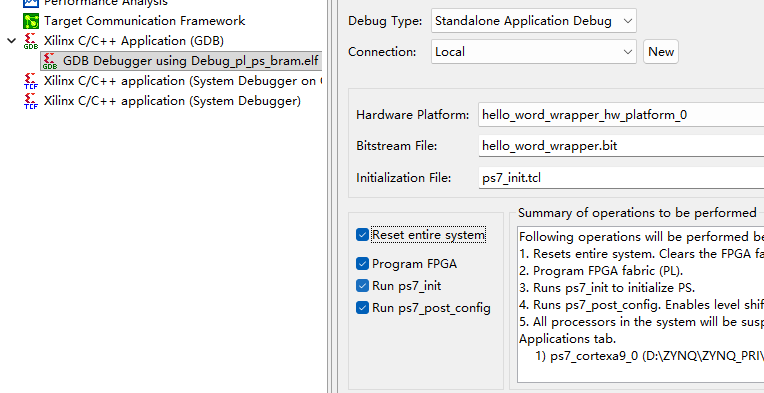The image size is (764, 393).
Task: Click the Bitstream File field
Action: click(621, 146)
